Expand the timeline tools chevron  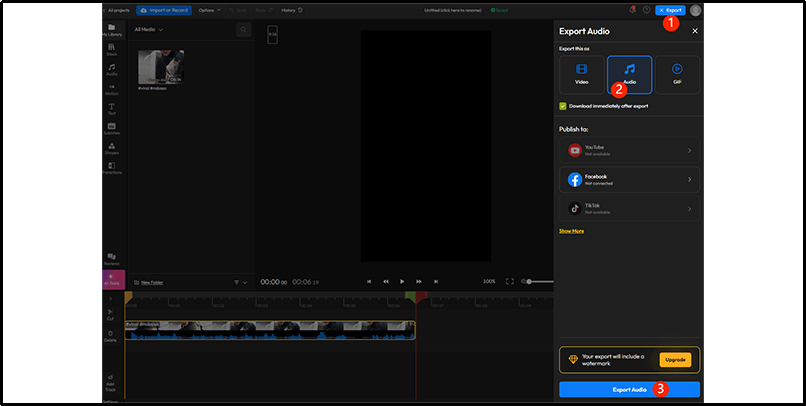coord(110,299)
